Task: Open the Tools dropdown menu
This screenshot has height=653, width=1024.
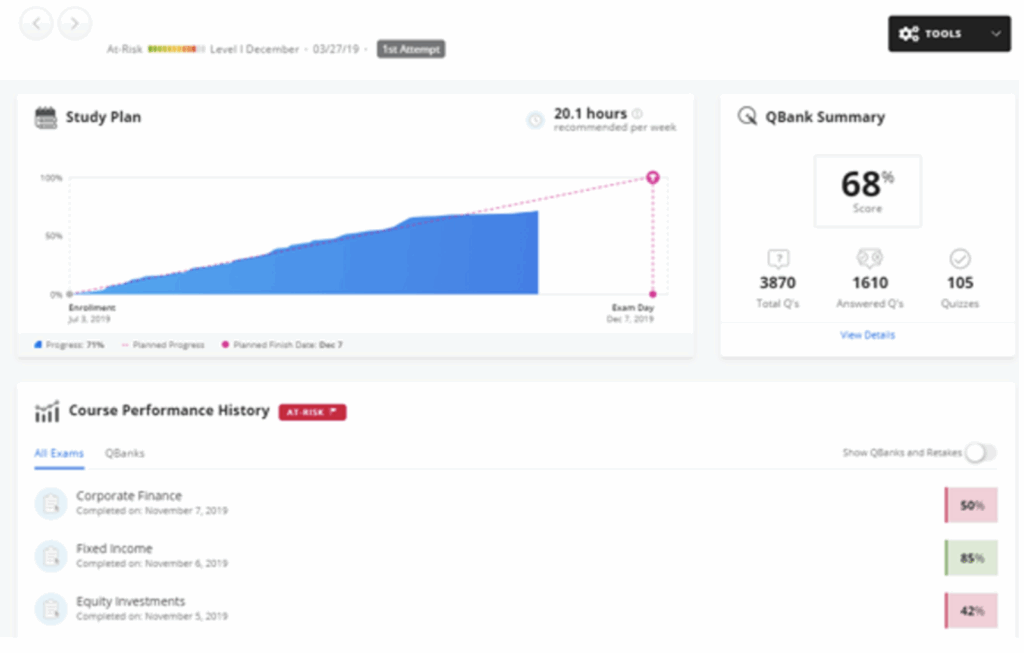Action: (x=949, y=34)
